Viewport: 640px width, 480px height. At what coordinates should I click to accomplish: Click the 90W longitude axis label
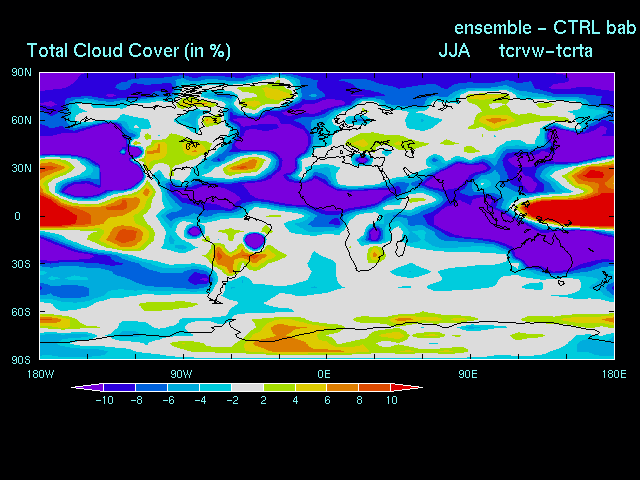point(181,374)
